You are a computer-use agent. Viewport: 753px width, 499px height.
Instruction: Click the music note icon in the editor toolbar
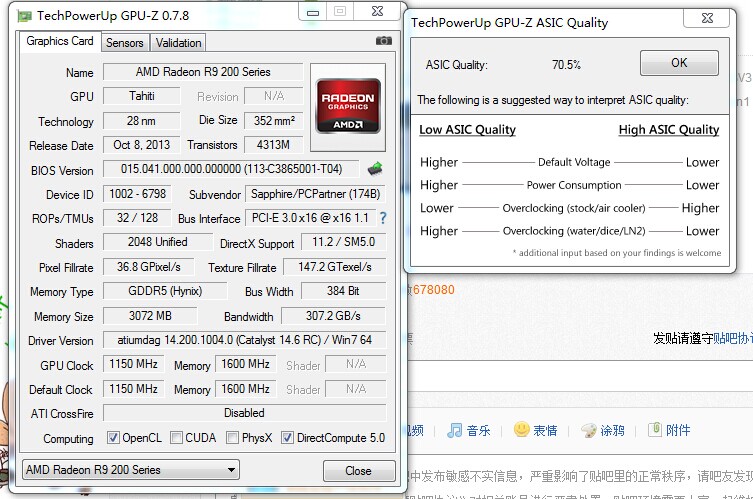pos(454,430)
